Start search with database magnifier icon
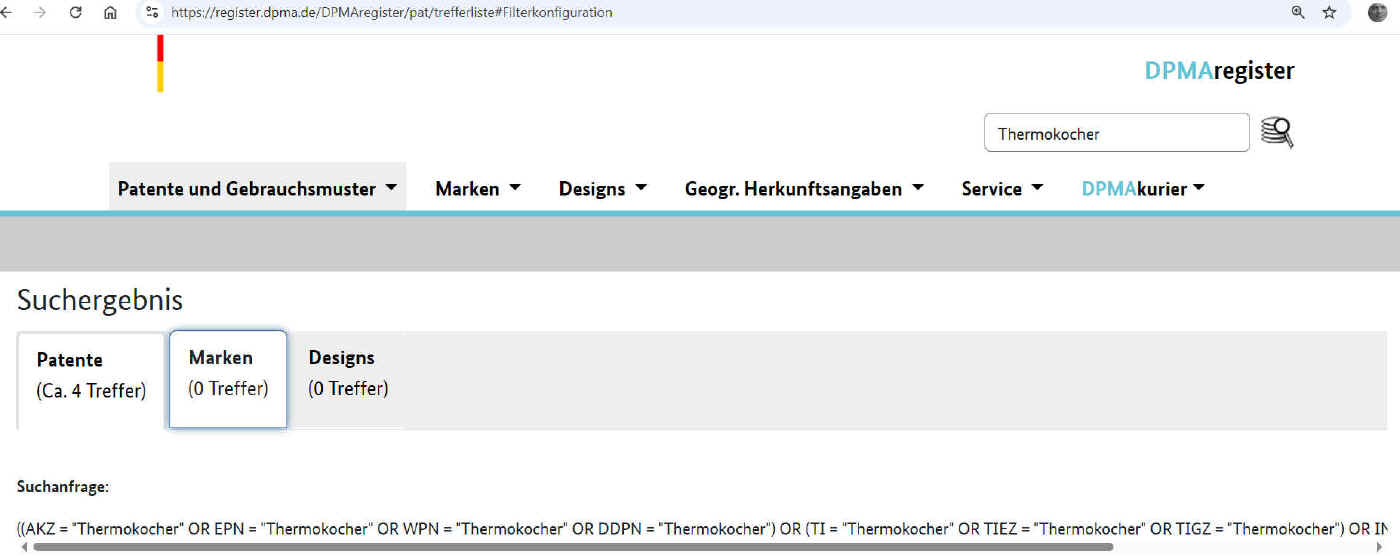Screen dimensions: 1400x556 1277,132
